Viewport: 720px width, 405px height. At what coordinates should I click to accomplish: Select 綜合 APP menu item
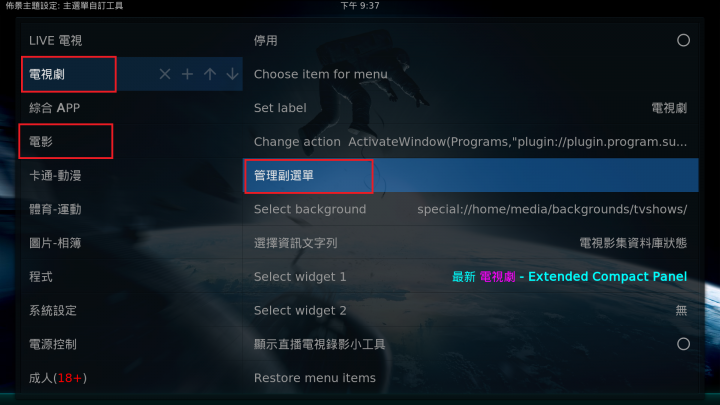132,108
